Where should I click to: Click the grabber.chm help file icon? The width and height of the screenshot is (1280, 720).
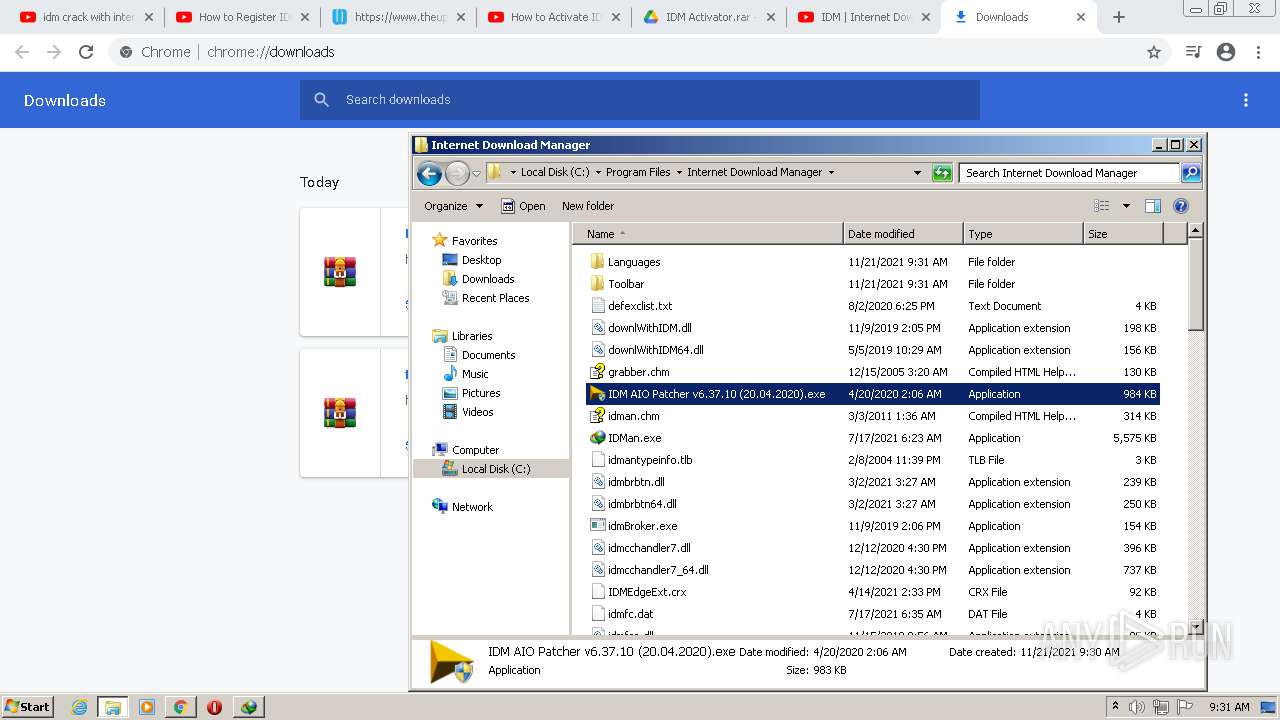[x=598, y=372]
